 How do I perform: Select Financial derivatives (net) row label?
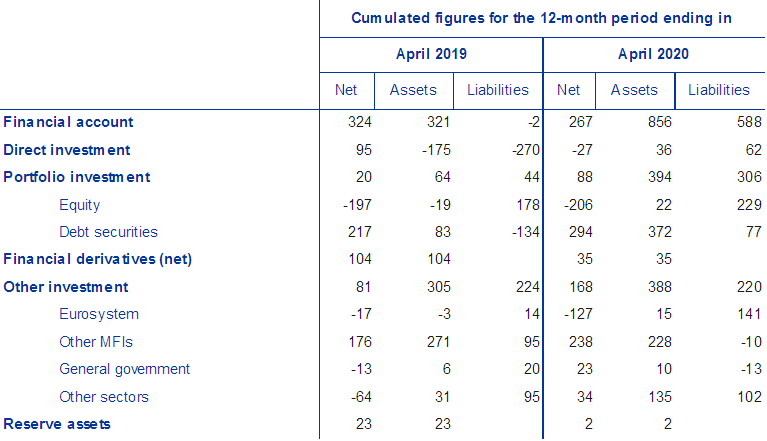[x=98, y=259]
